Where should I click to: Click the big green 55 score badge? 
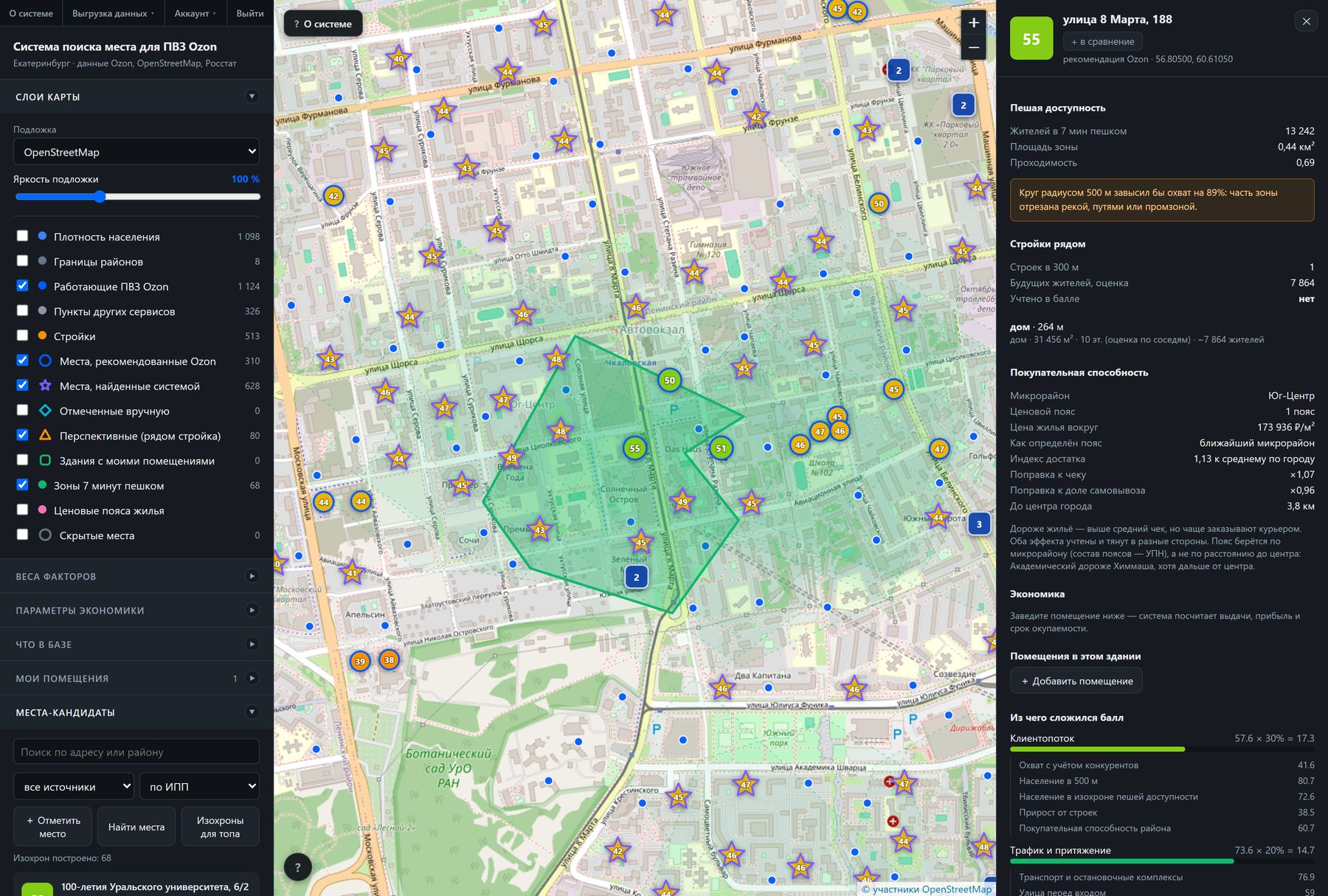click(x=1031, y=38)
